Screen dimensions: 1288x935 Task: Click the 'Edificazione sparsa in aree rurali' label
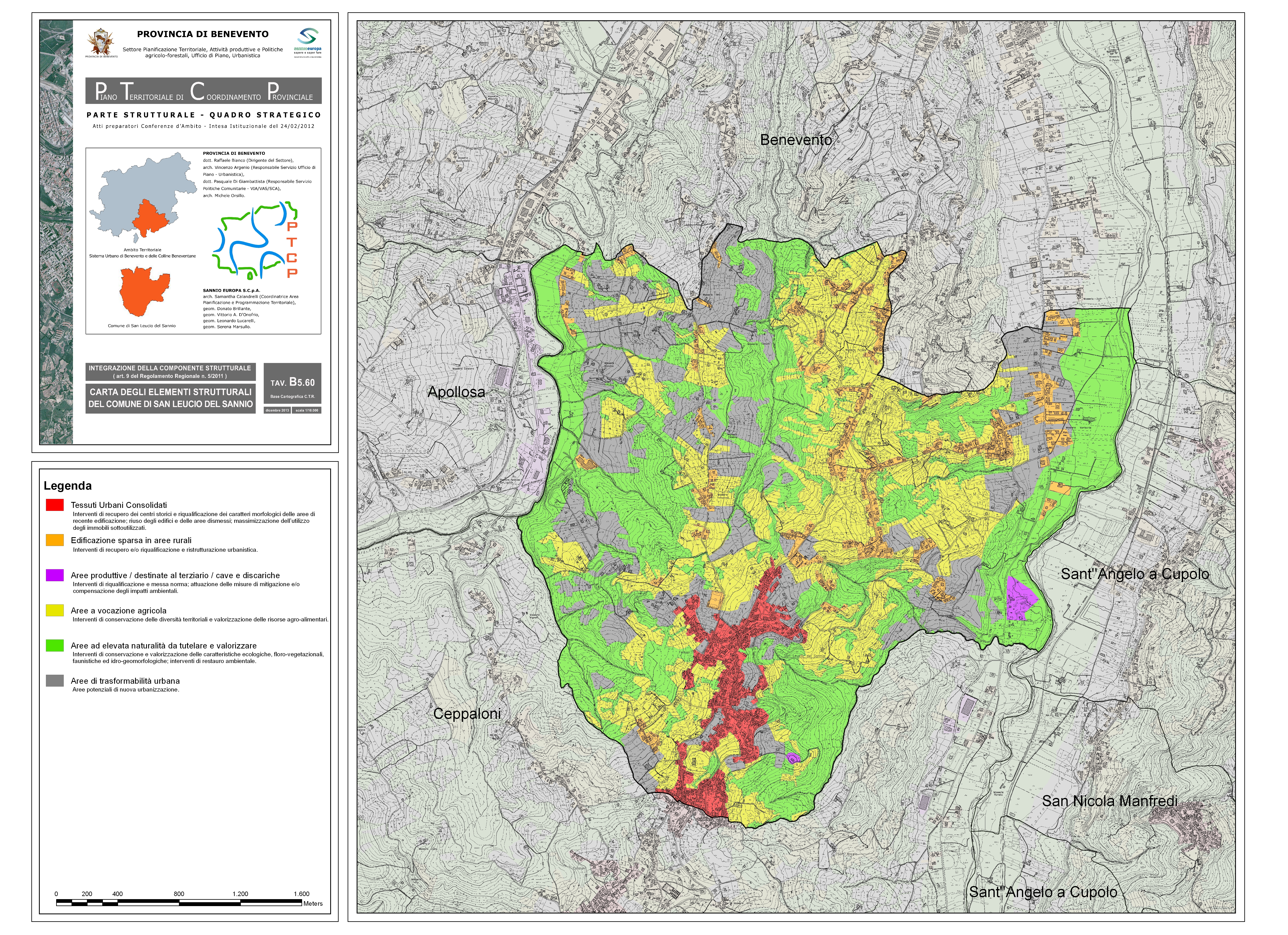point(131,540)
